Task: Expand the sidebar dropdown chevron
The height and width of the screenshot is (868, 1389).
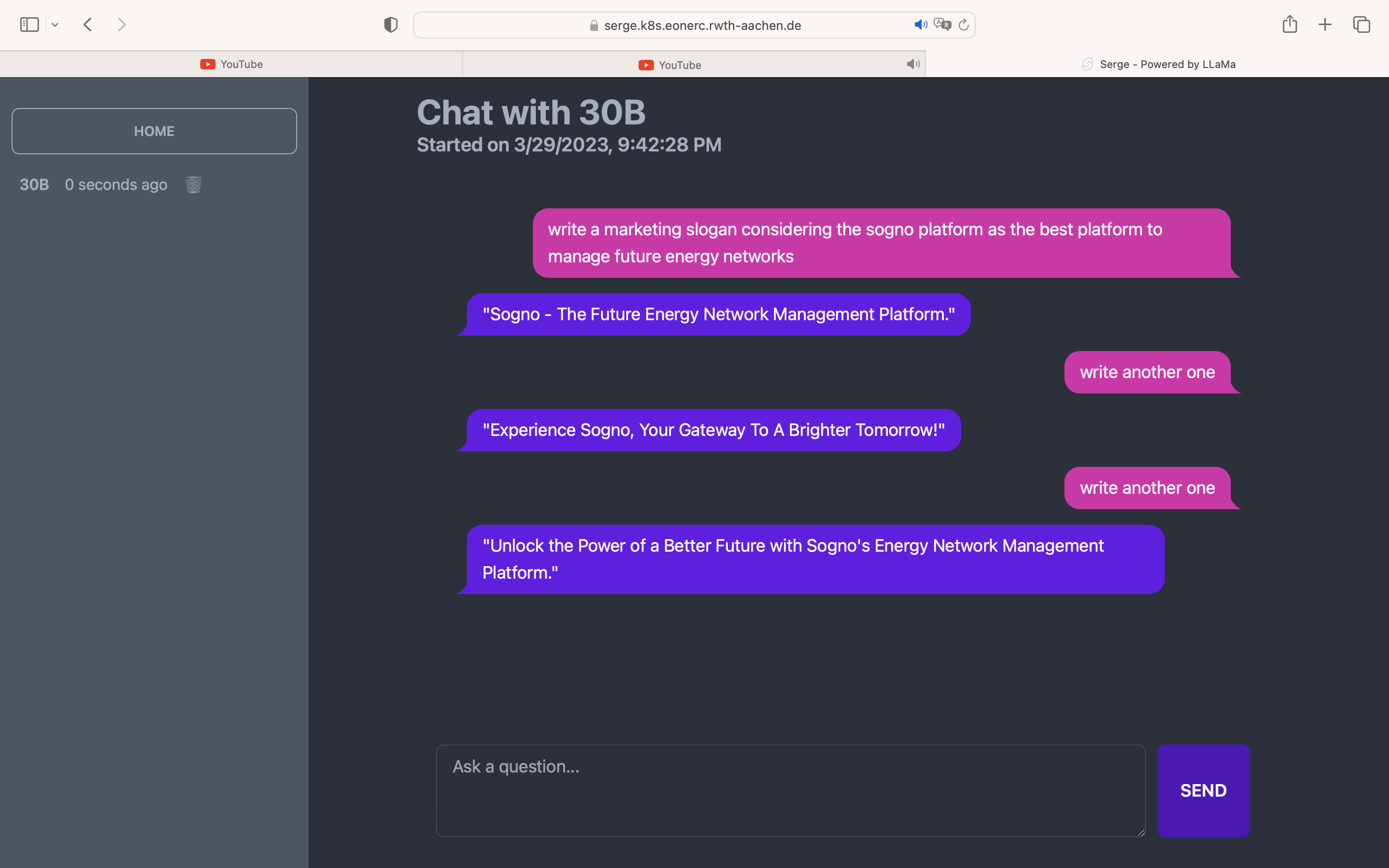Action: (55, 25)
